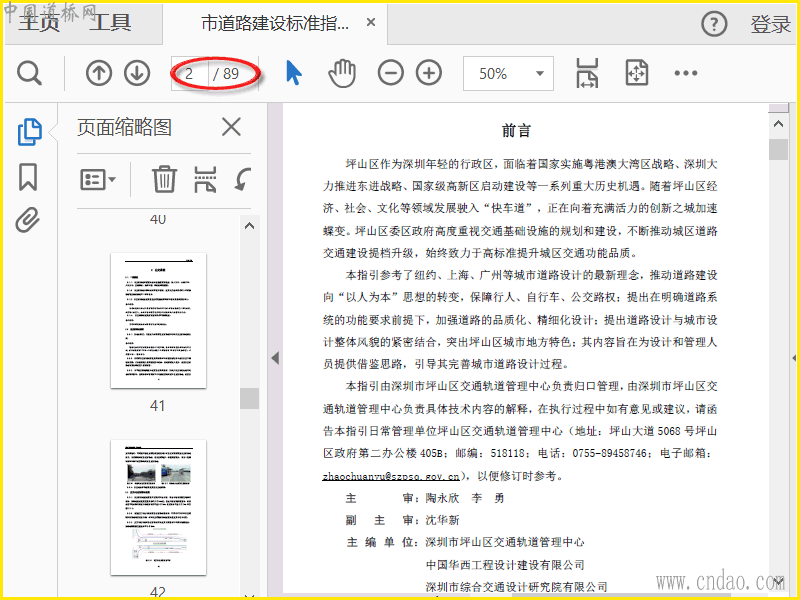The height and width of the screenshot is (600, 800).
Task: Close the 市道路建设标准指... document tab
Action: [371, 22]
